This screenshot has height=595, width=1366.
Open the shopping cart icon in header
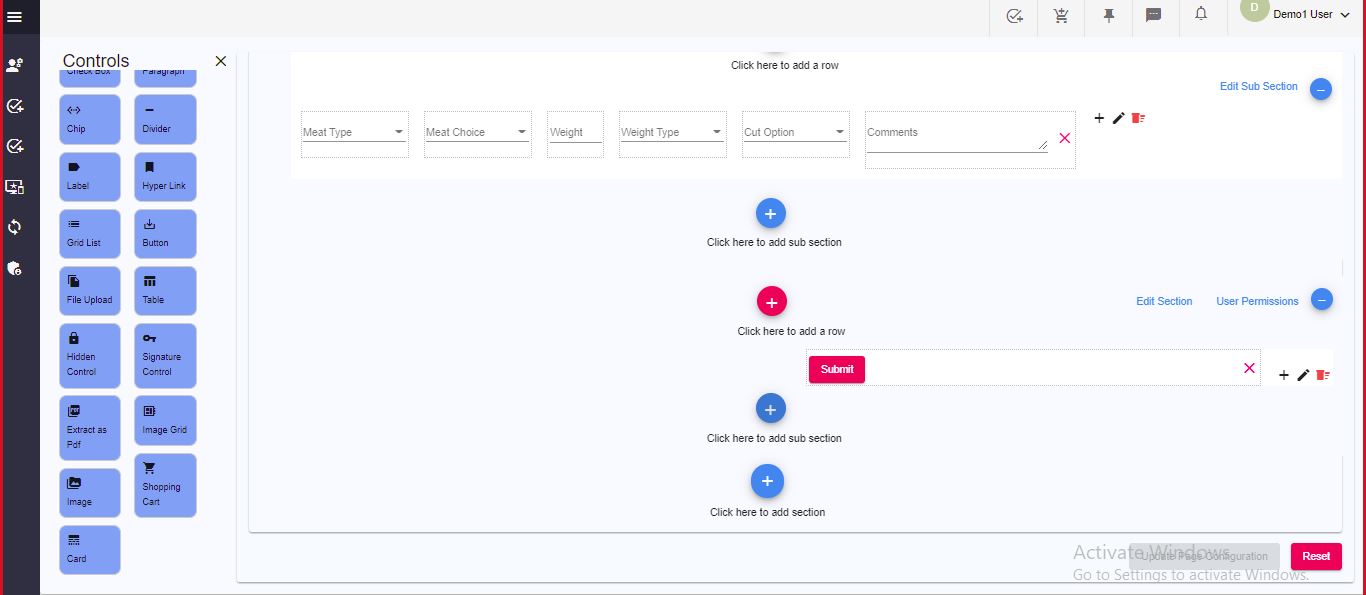pos(1061,16)
